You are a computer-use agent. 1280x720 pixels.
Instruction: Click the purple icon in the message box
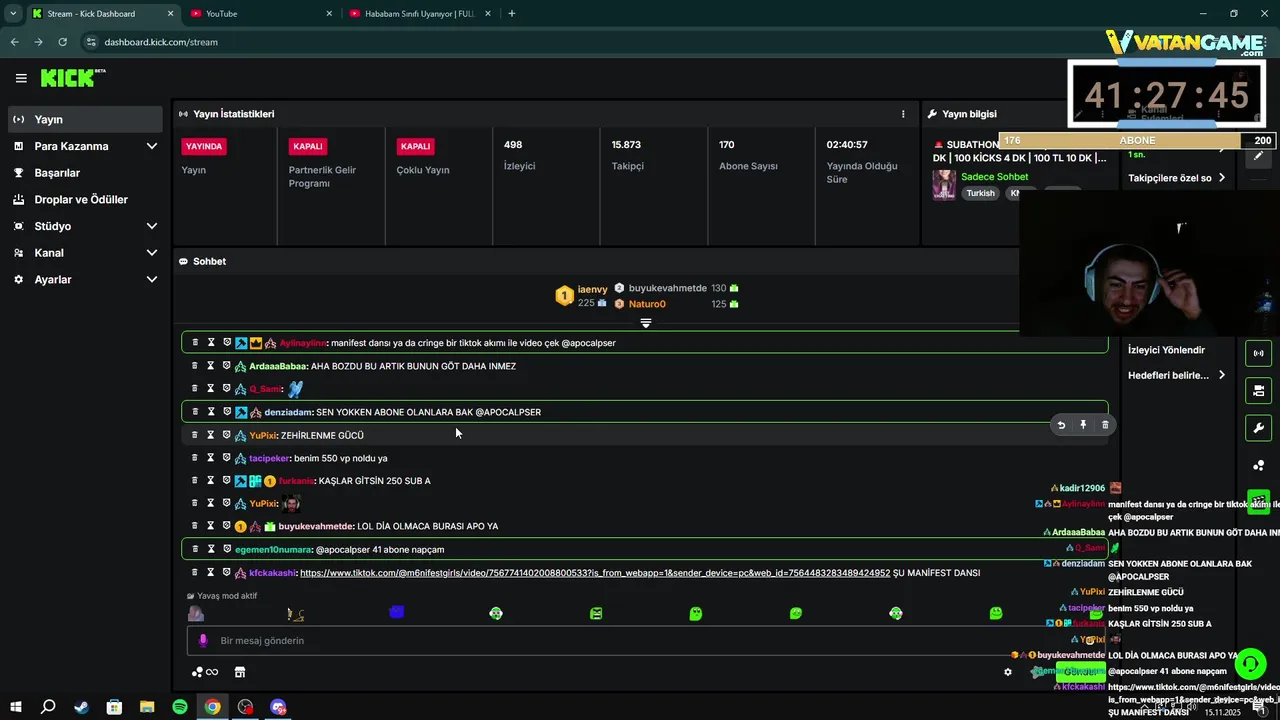[x=203, y=641]
